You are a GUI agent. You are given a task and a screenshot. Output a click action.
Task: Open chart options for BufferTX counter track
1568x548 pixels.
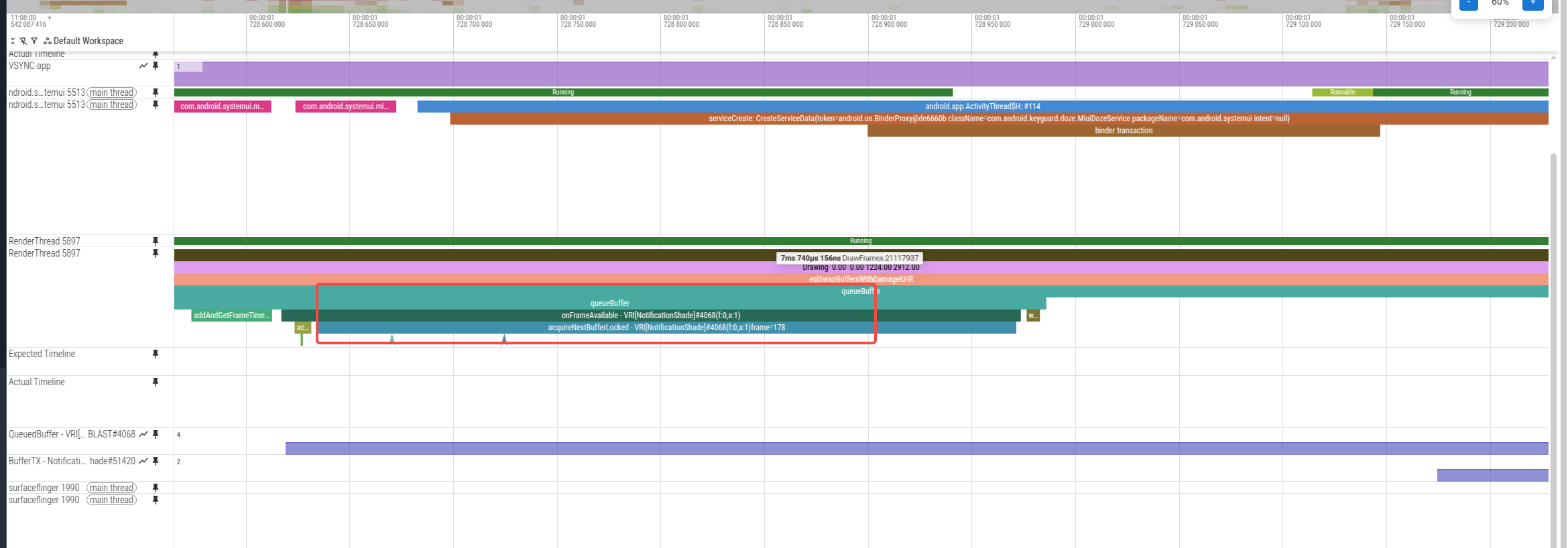click(x=143, y=461)
